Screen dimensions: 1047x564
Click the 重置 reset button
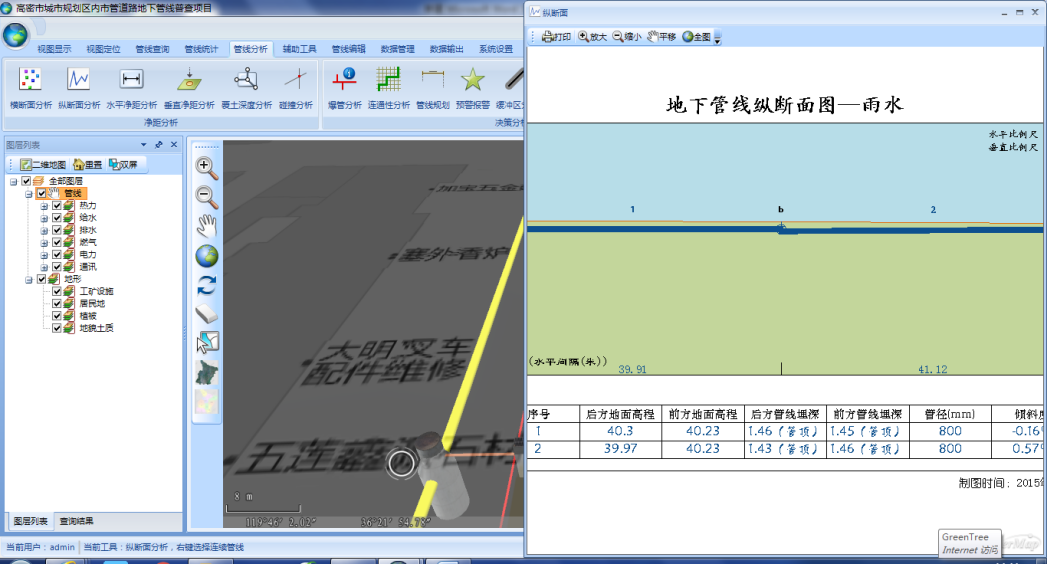88,164
